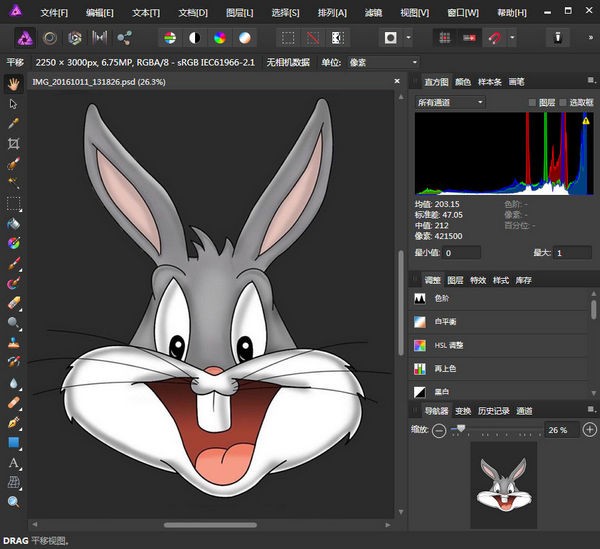This screenshot has width=600, height=549.
Task: Choose the rectangular marquee selection tool
Action: [14, 203]
